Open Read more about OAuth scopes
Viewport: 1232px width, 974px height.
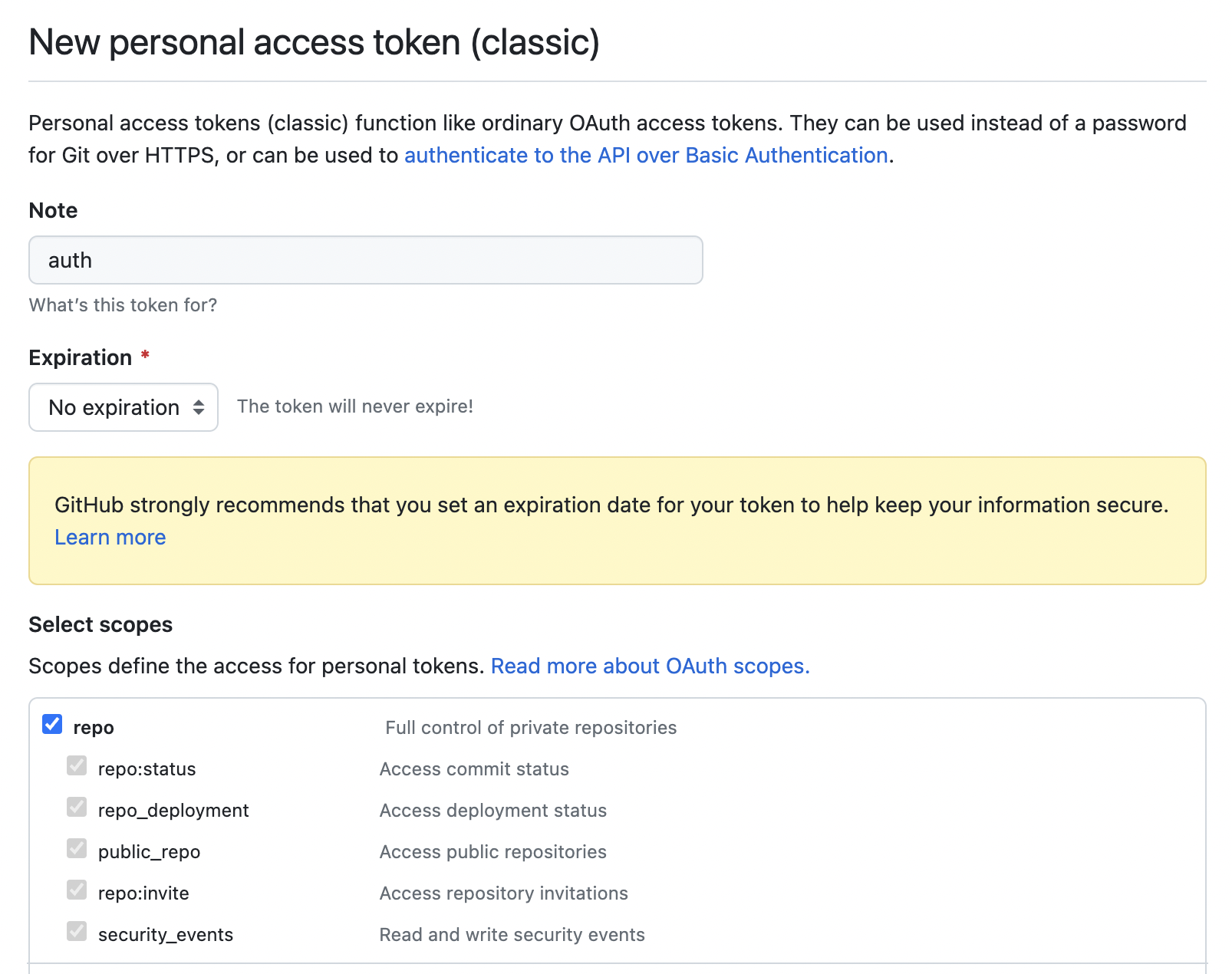point(650,666)
